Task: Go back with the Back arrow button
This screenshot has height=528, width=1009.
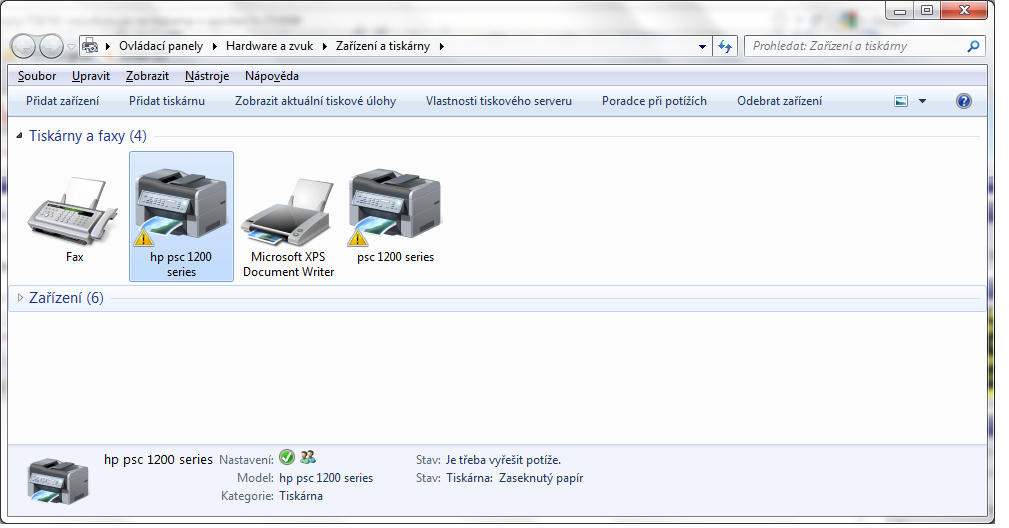Action: tap(23, 46)
